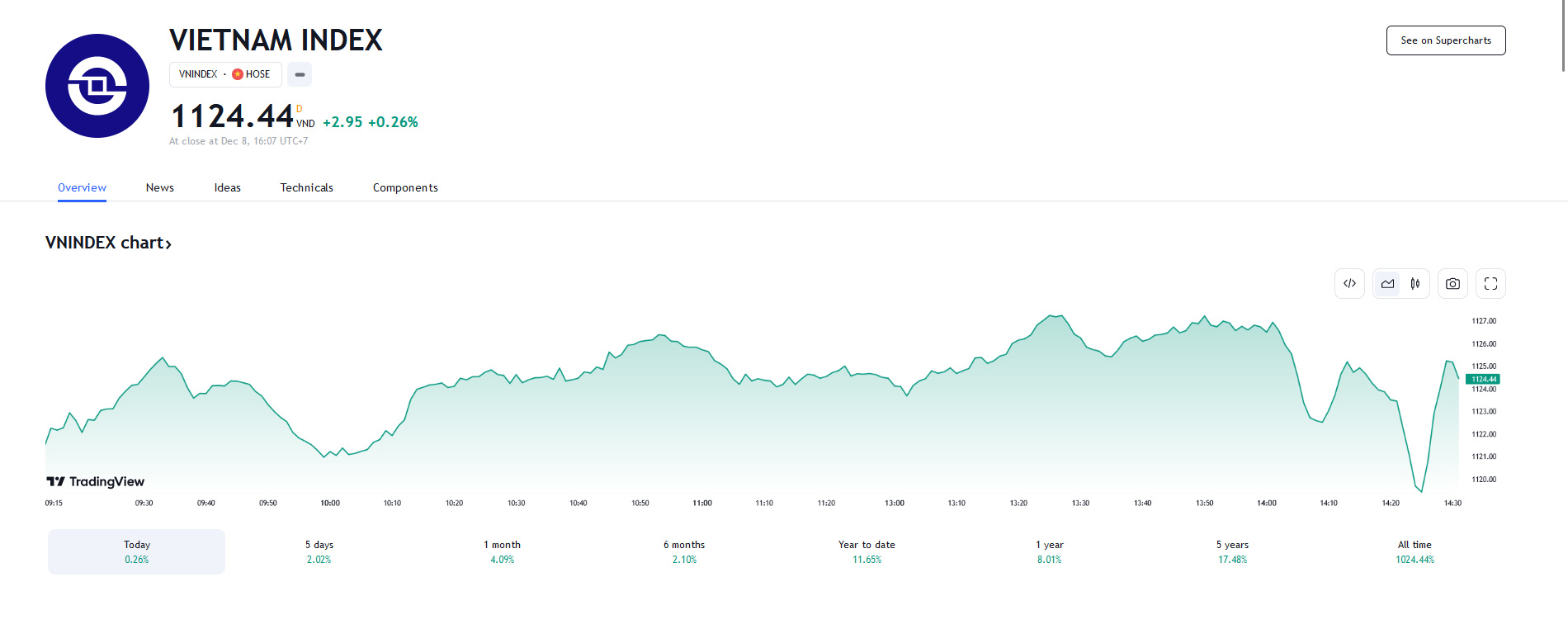This screenshot has height=629, width=1568.
Task: Click the embed code icon above chart
Action: [1349, 283]
